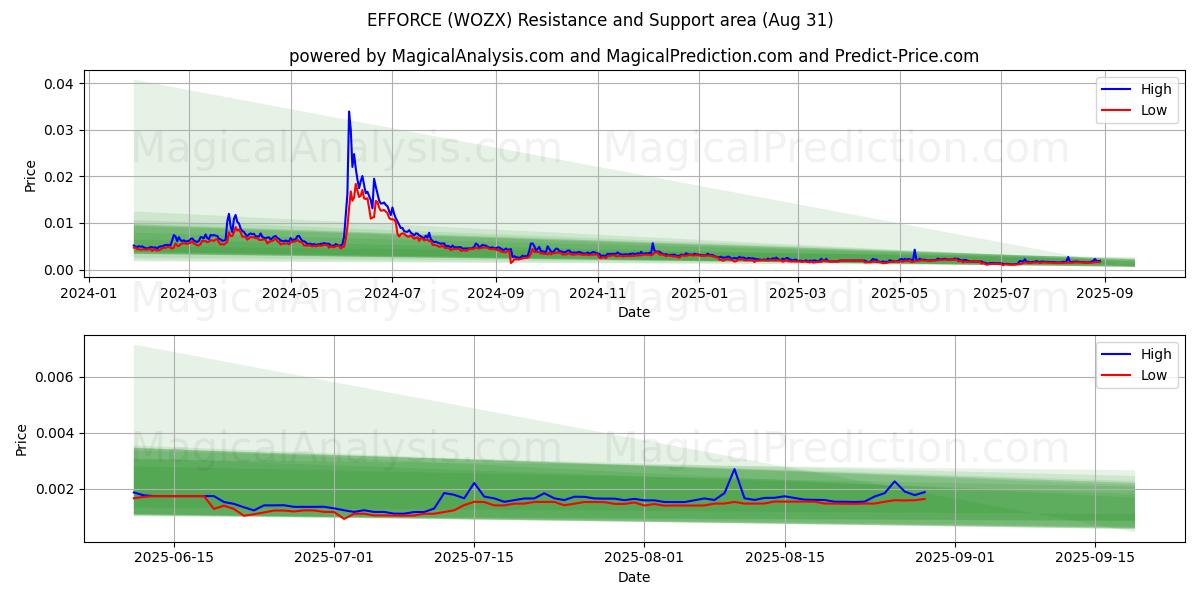Click the top chart's 'Date' x-axis label
1200x600 pixels.
(x=634, y=312)
